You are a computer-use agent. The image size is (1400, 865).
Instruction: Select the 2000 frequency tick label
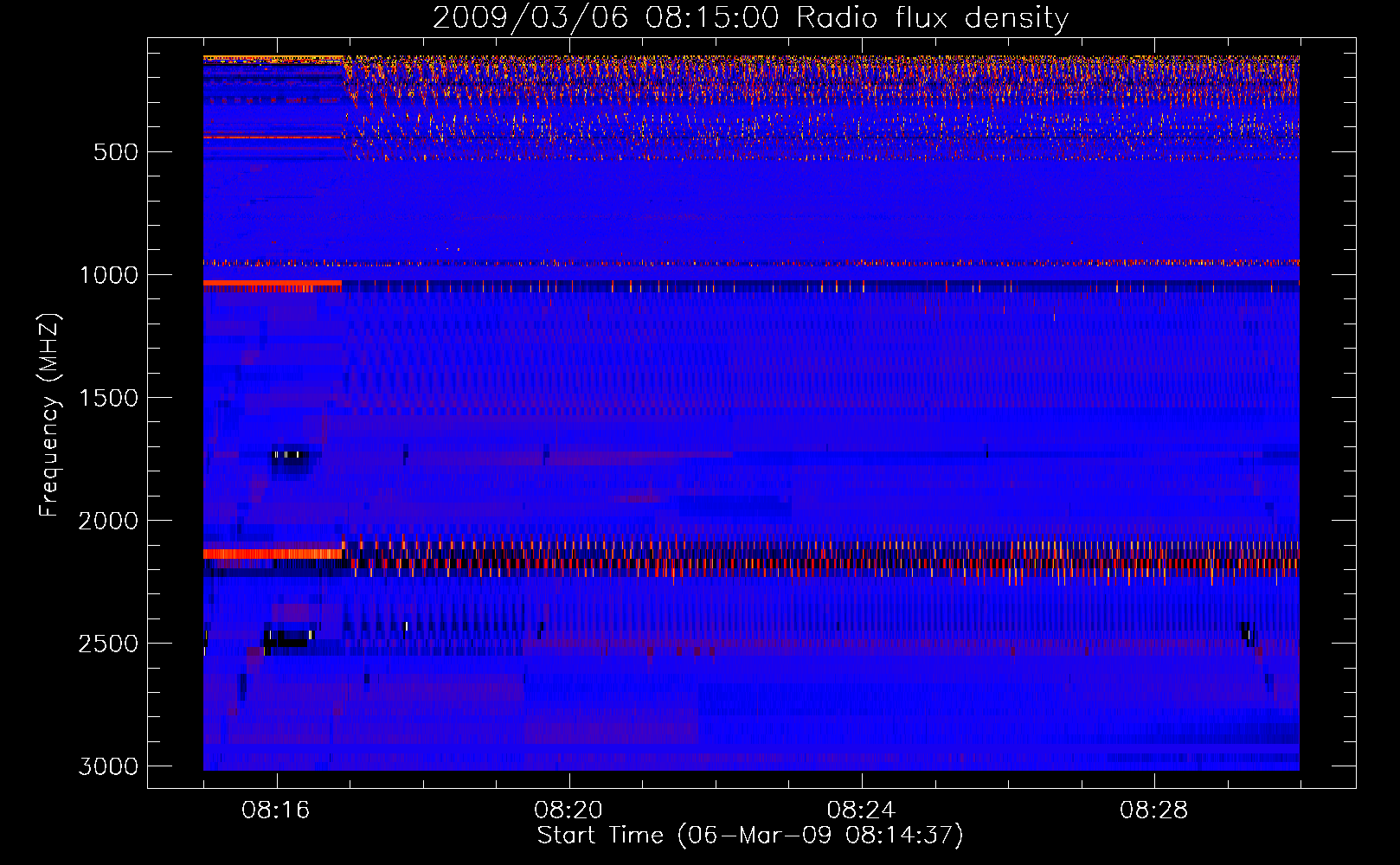click(x=109, y=521)
